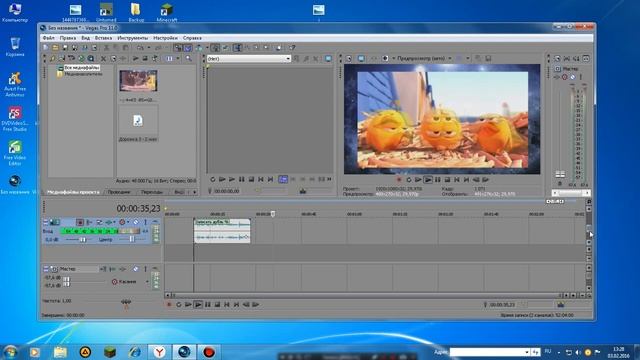The height and width of the screenshot is (360, 640).
Task: Click Stop in the trimmer transport controls
Action: pyautogui.click(x=251, y=179)
